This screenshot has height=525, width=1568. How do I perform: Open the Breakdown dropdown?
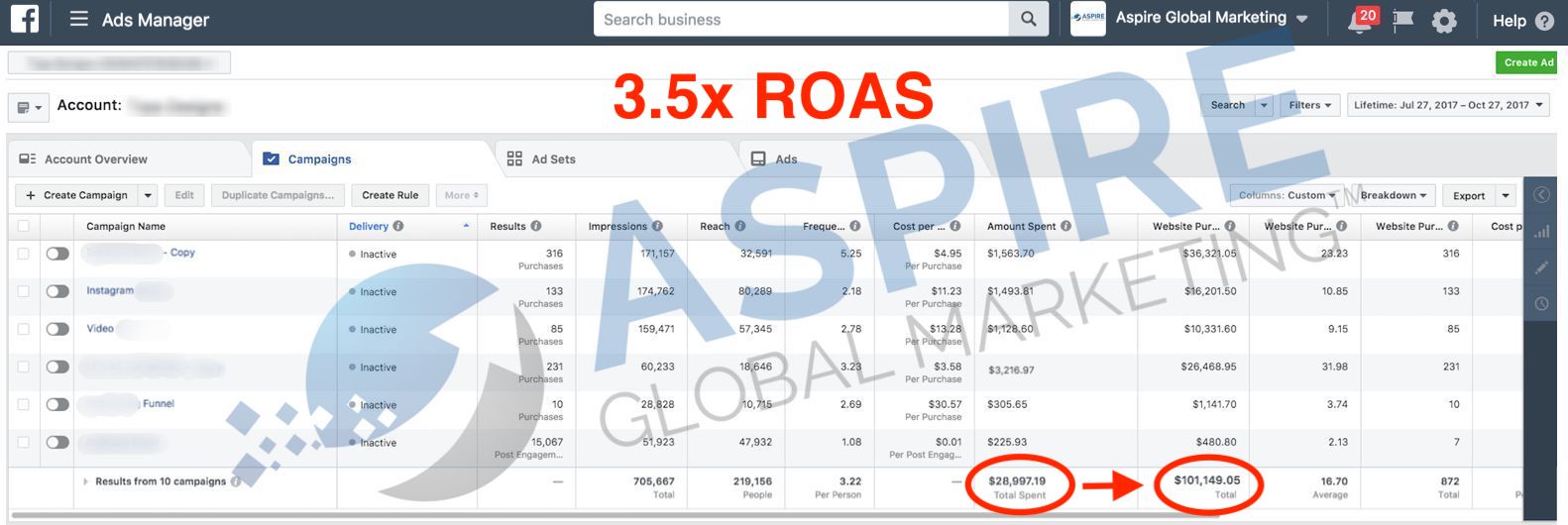pos(1394,195)
